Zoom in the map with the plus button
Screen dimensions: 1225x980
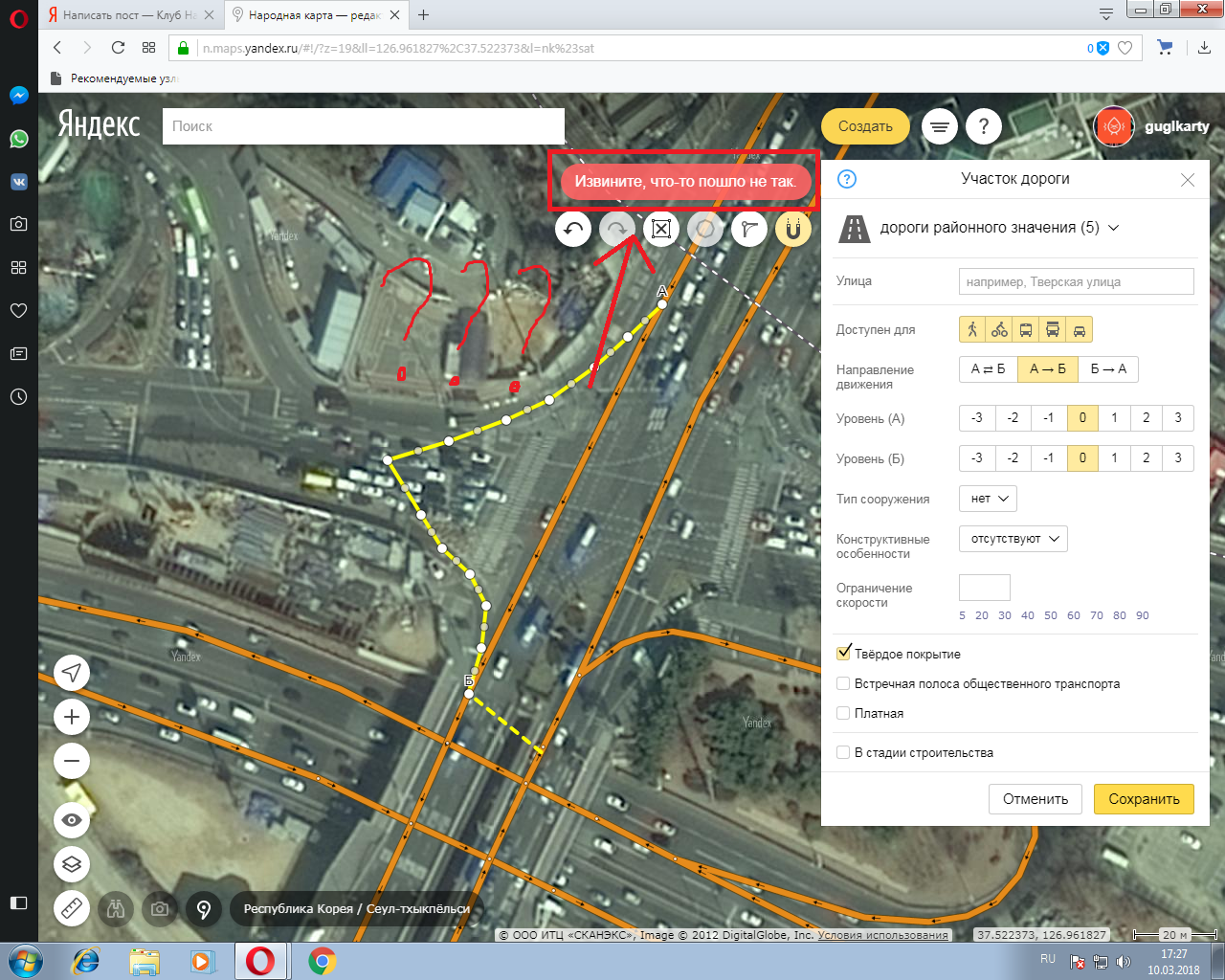point(72,717)
